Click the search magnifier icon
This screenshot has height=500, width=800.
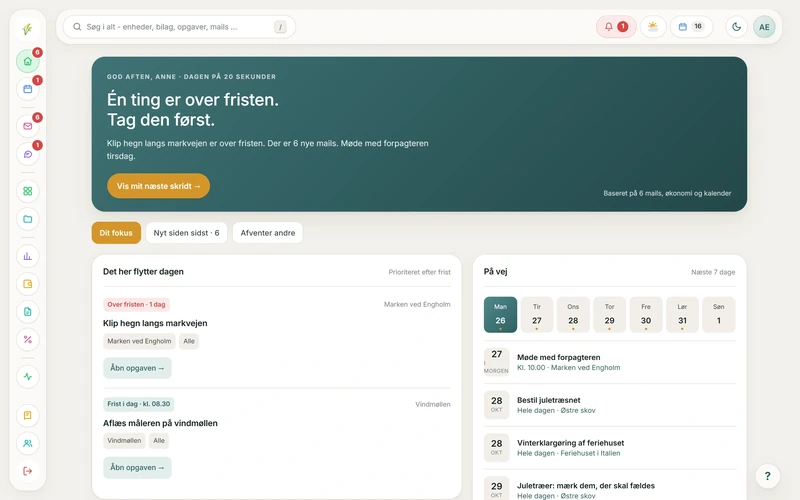pos(77,27)
